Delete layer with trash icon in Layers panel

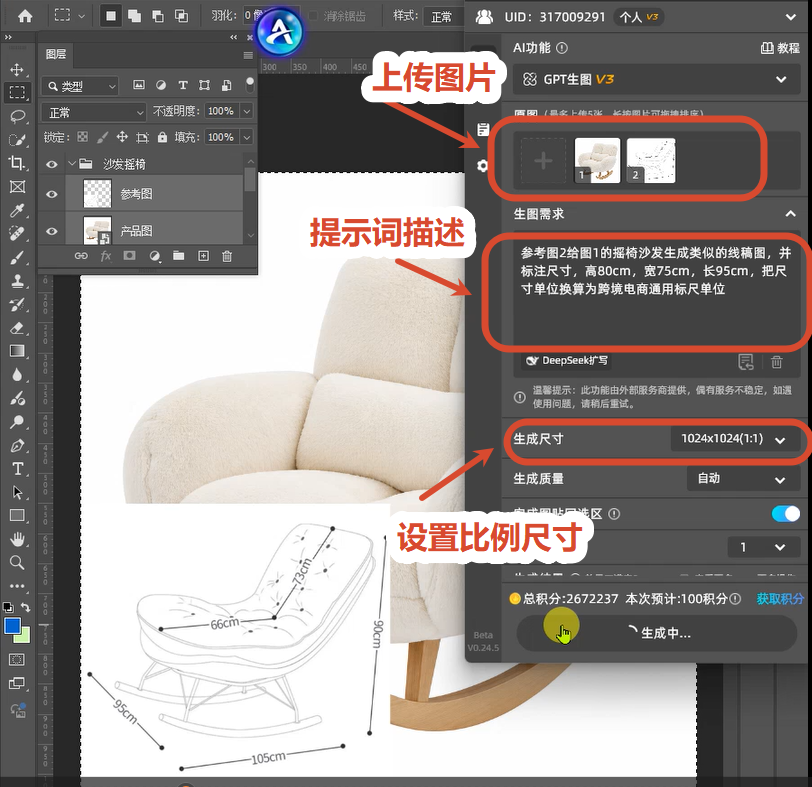tap(227, 256)
